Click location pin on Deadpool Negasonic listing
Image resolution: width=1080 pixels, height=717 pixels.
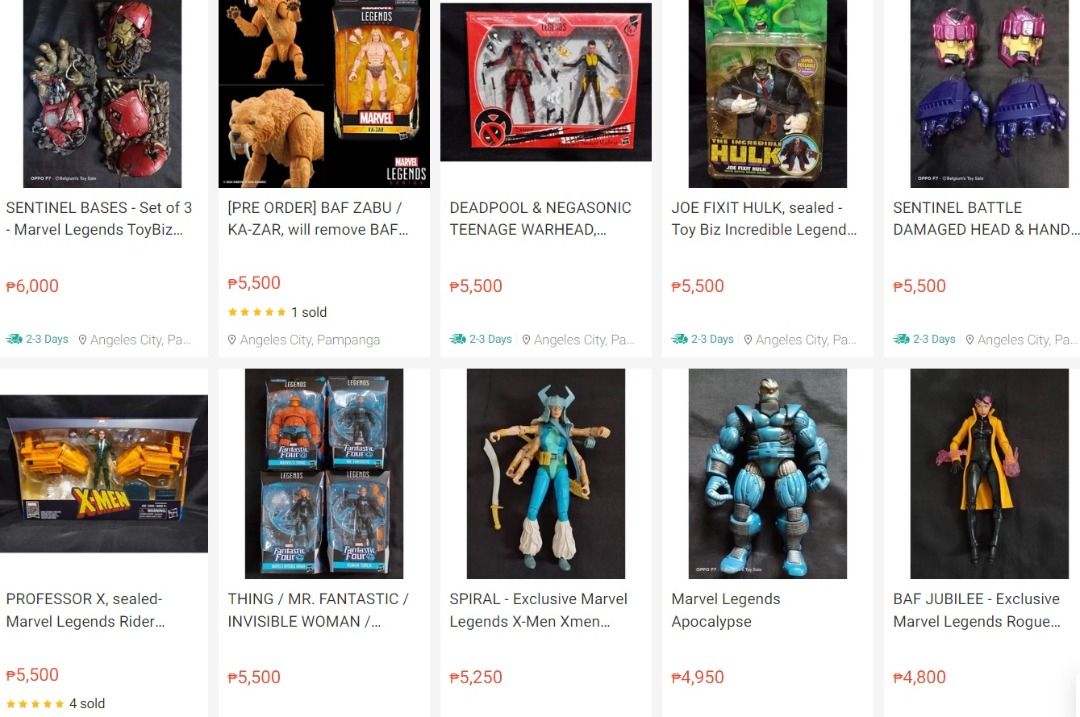click(526, 340)
